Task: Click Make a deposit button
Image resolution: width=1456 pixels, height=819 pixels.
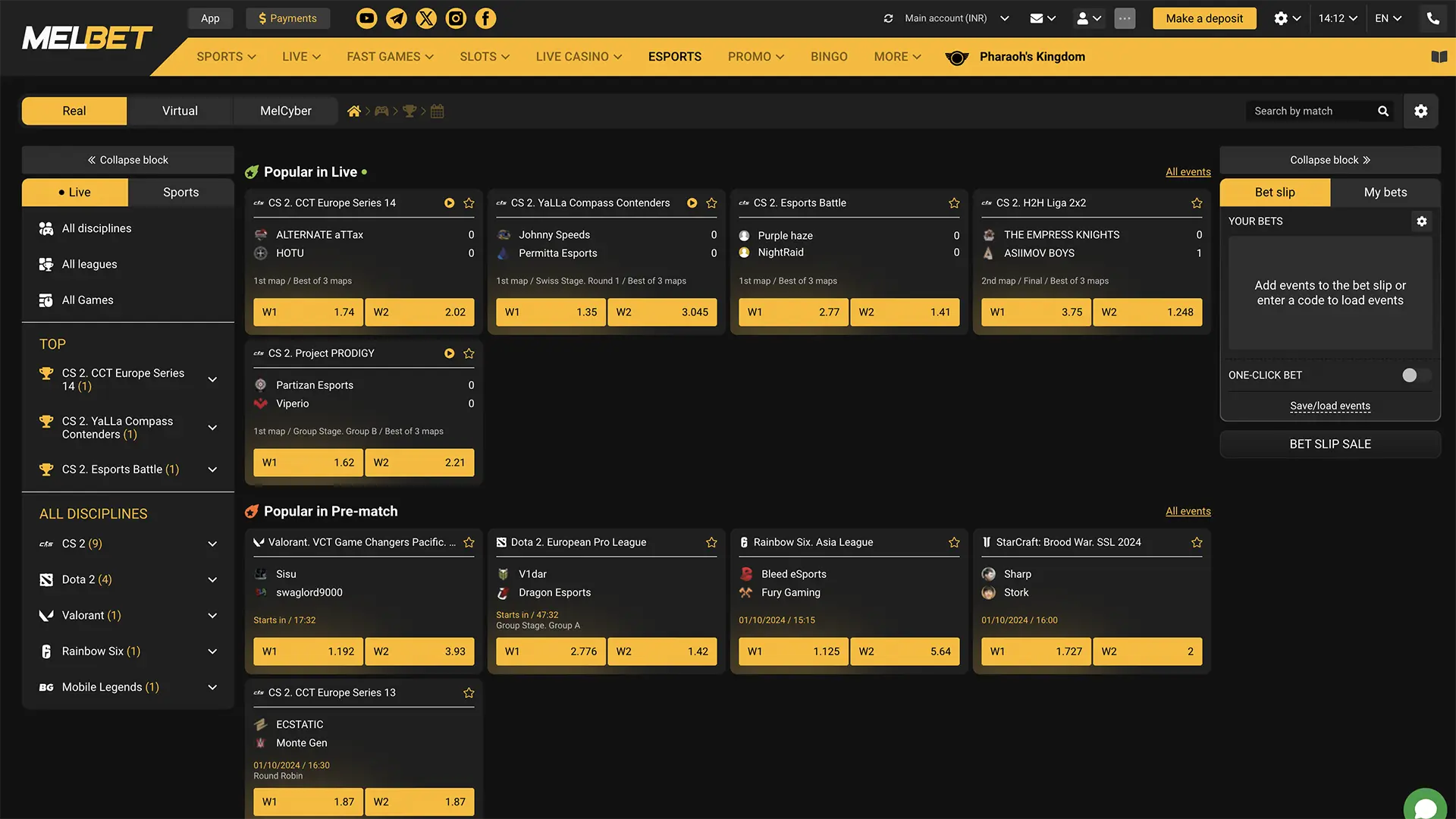Action: coord(1204,18)
